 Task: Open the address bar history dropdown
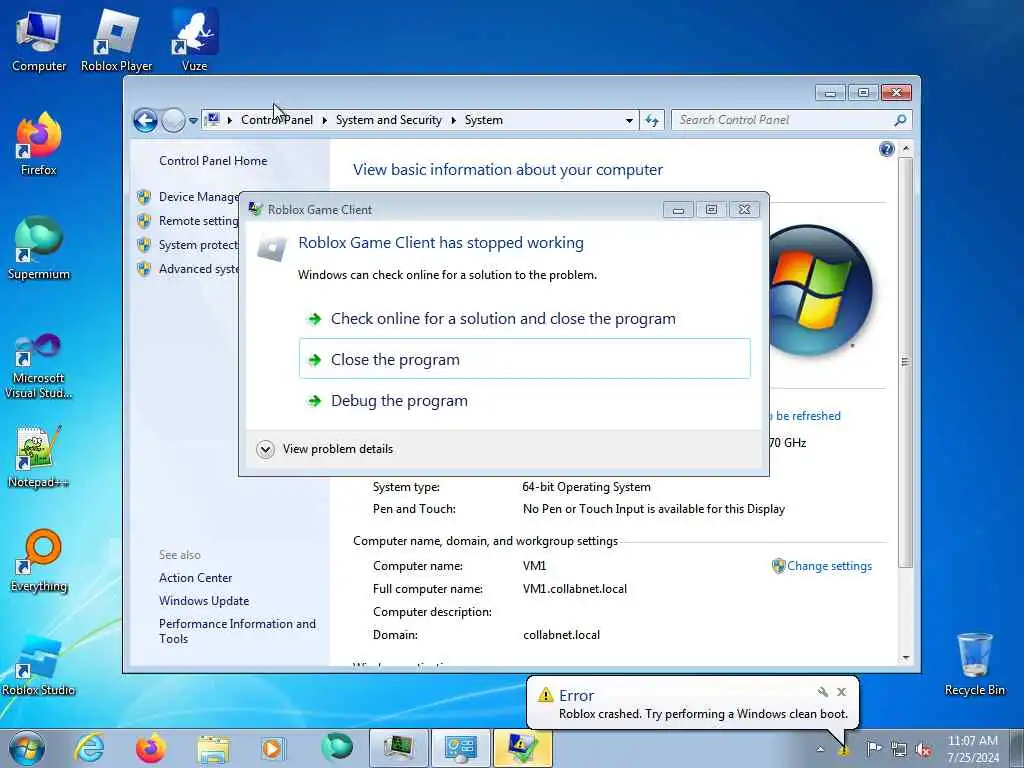(x=629, y=120)
